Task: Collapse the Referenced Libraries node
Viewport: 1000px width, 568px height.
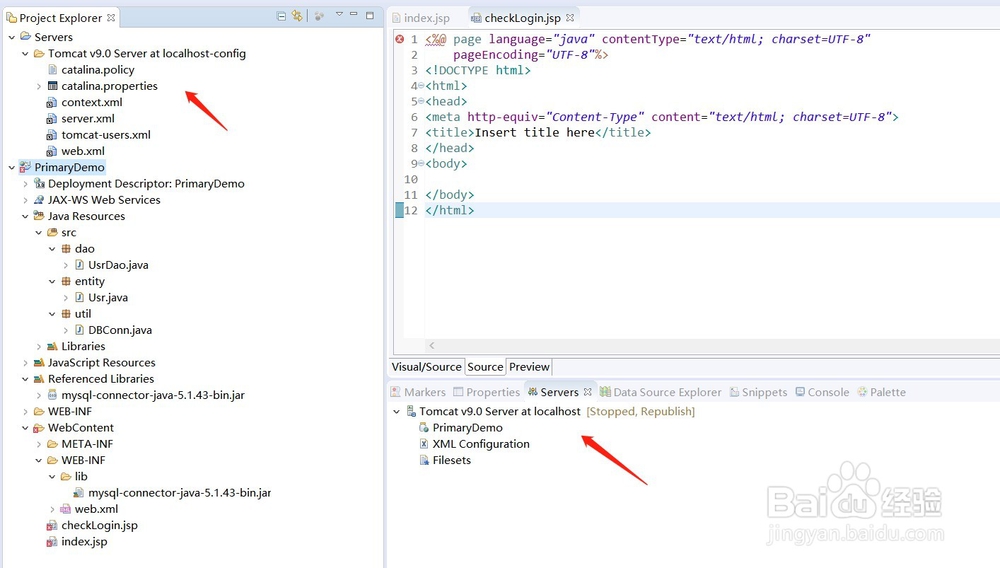Action: (x=25, y=379)
